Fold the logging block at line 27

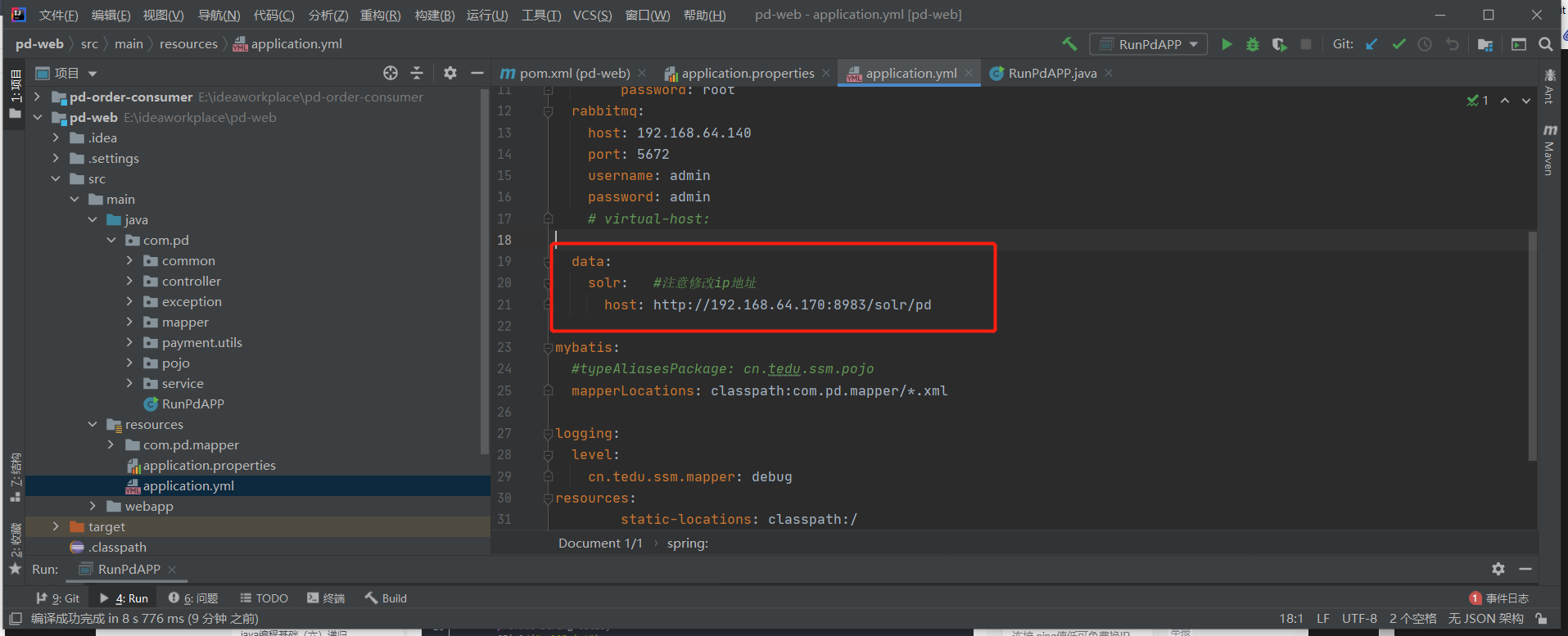548,434
